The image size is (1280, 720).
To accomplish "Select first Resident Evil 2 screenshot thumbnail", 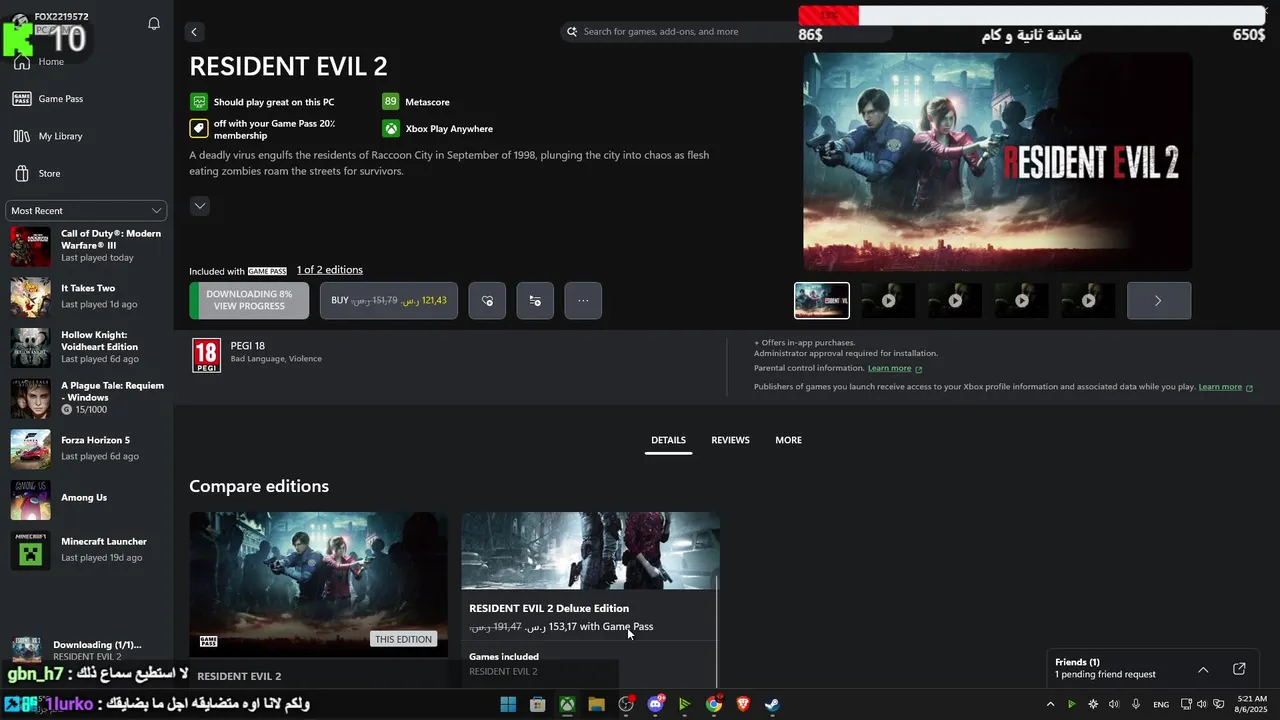I will 822,300.
